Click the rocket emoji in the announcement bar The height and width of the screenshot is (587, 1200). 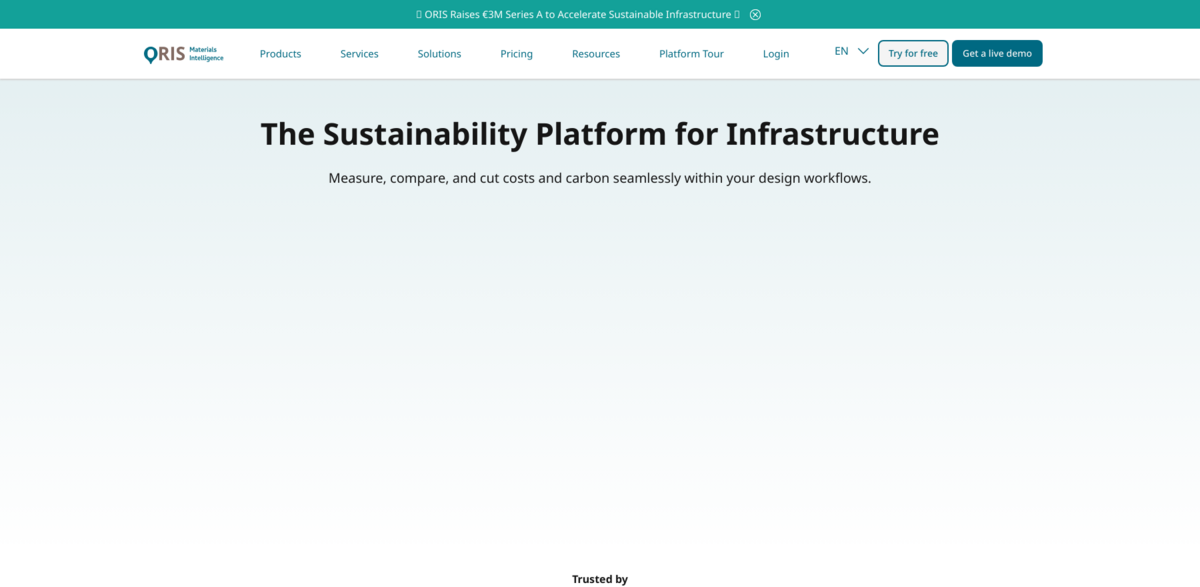coord(420,14)
